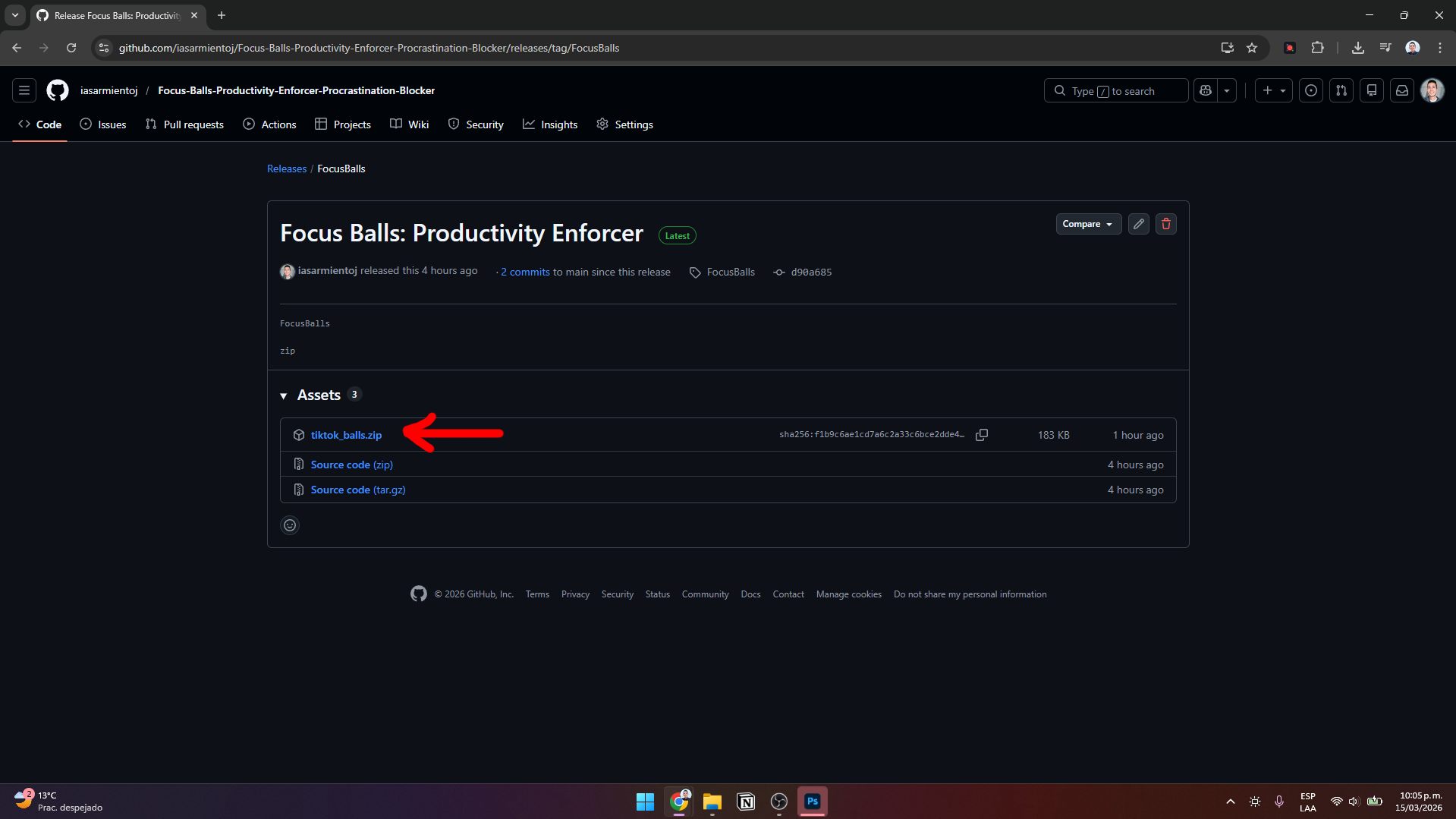
Task: Open the Insights tab
Action: pyautogui.click(x=550, y=124)
